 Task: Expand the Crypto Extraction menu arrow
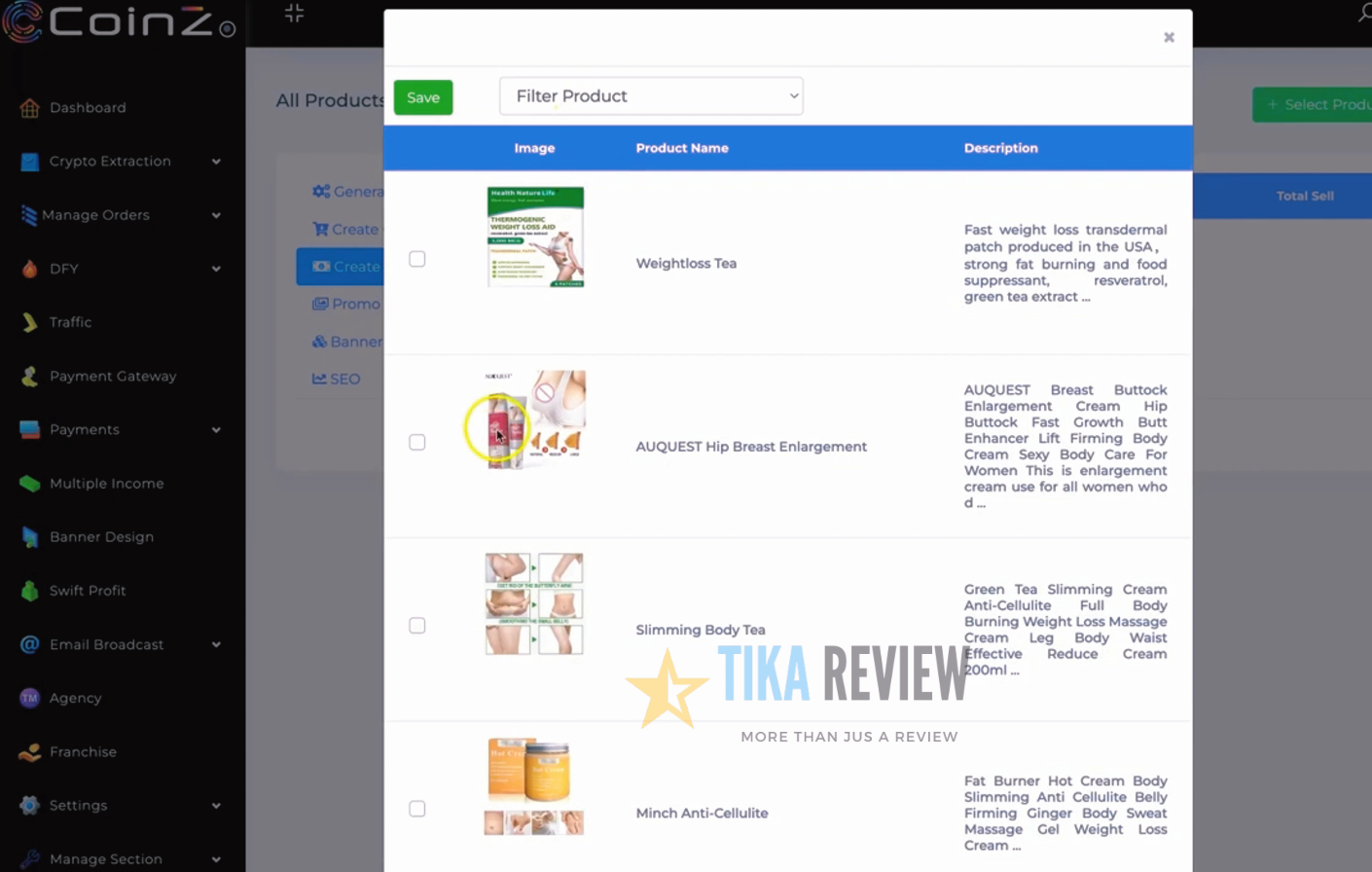pos(216,162)
